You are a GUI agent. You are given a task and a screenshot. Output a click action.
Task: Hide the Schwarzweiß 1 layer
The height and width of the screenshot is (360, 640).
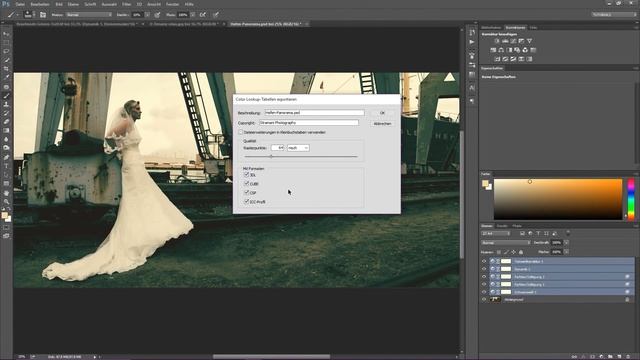pyautogui.click(x=484, y=292)
